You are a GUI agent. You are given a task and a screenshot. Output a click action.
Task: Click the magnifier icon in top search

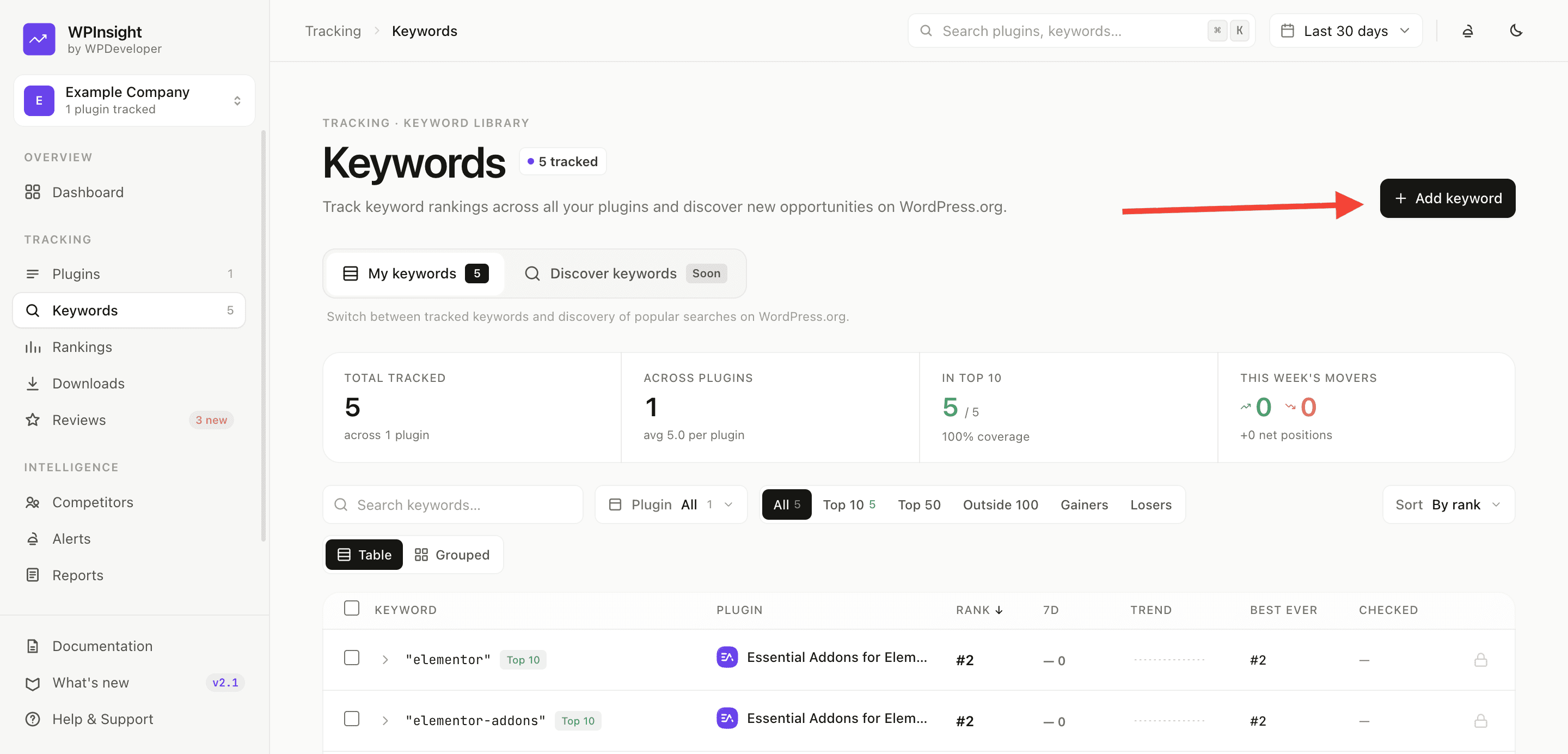926,31
